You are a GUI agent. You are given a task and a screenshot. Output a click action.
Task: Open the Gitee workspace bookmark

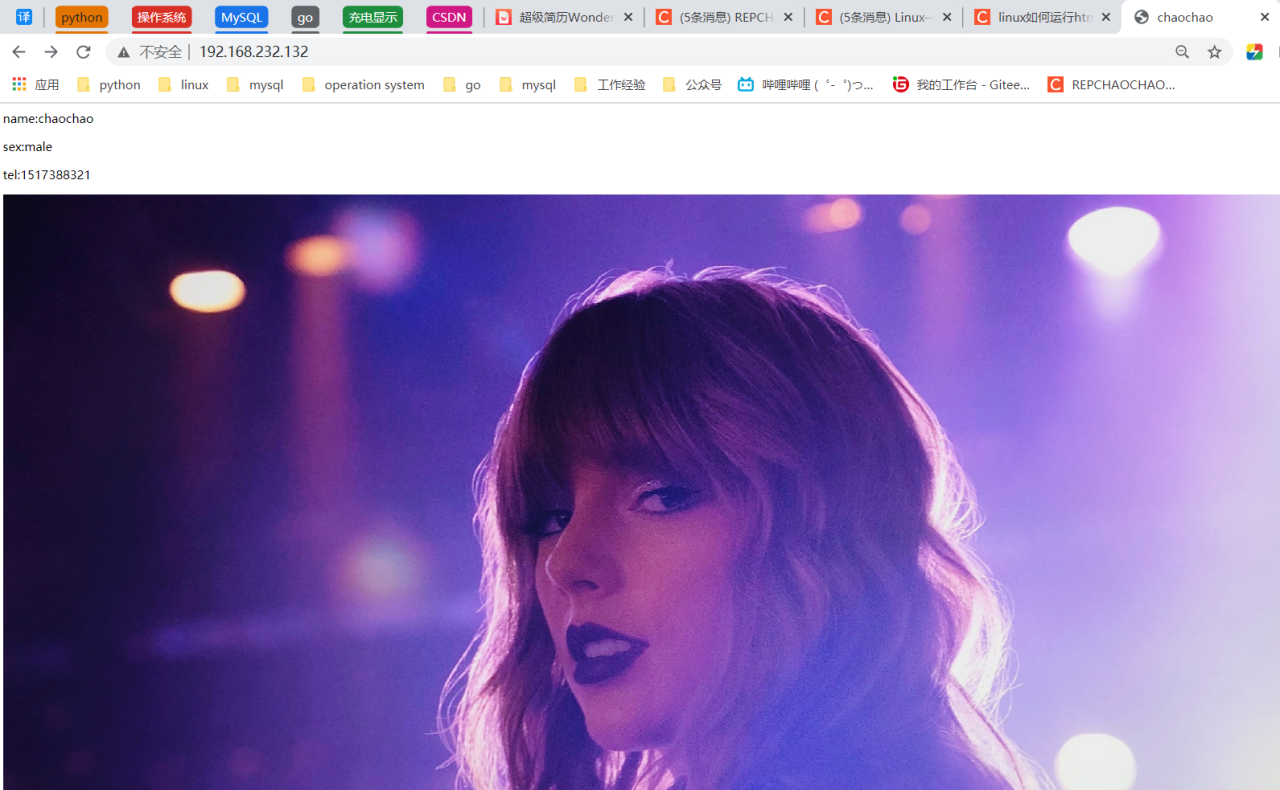tap(961, 85)
